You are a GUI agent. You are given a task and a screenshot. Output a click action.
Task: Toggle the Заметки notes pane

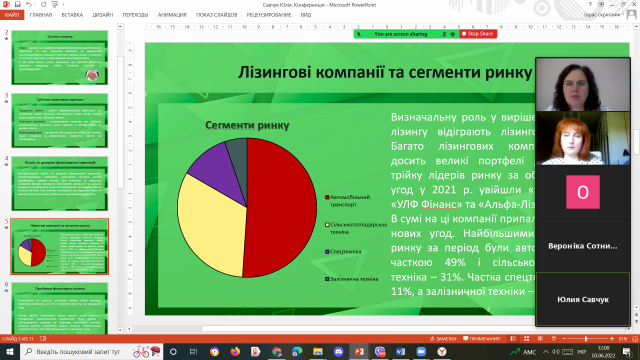tap(443, 339)
